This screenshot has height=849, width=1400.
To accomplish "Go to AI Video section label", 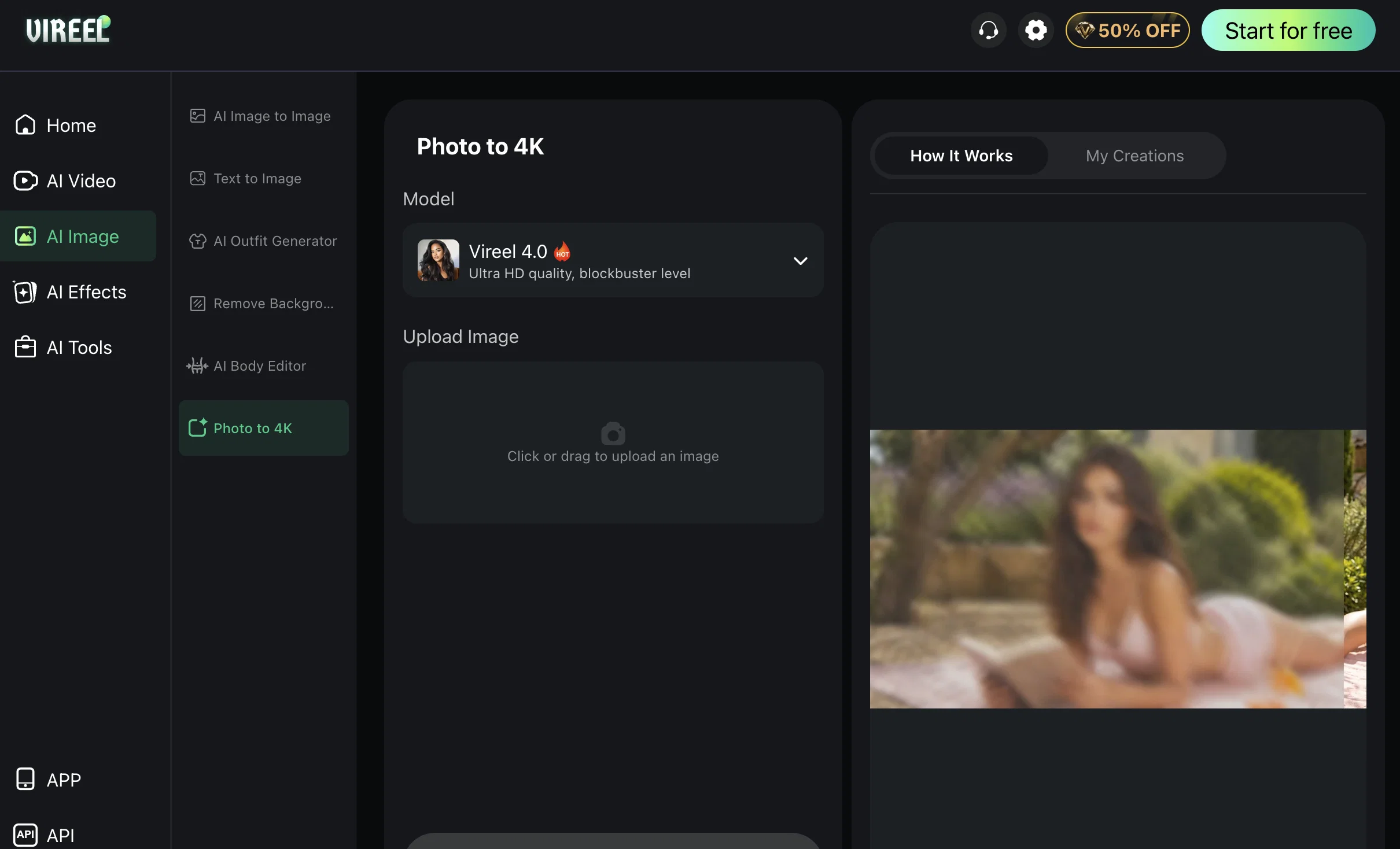I will (81, 181).
